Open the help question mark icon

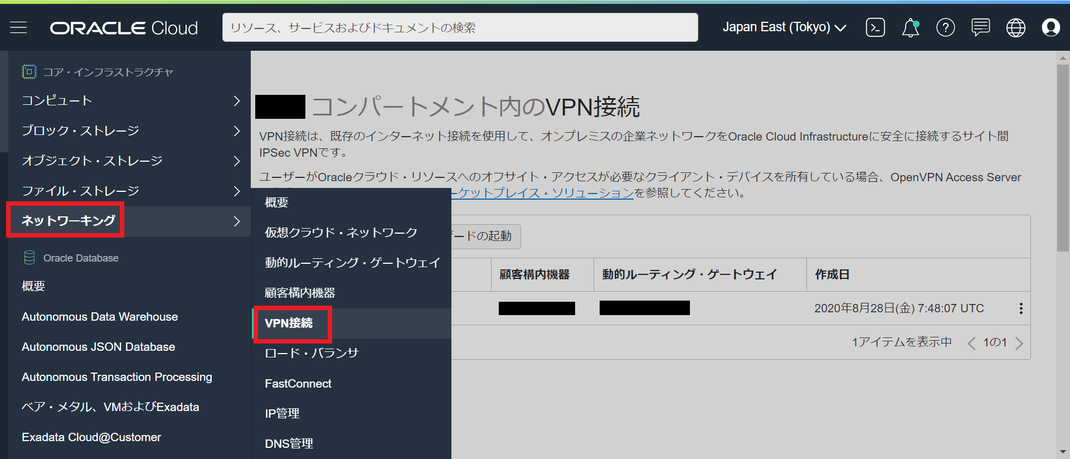click(x=945, y=27)
